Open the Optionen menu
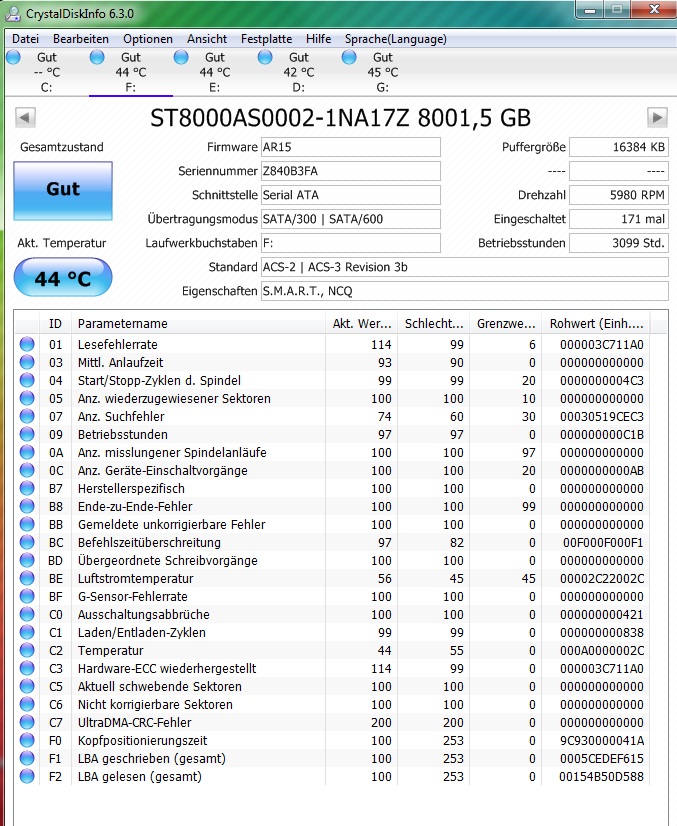677x826 pixels. coord(148,39)
